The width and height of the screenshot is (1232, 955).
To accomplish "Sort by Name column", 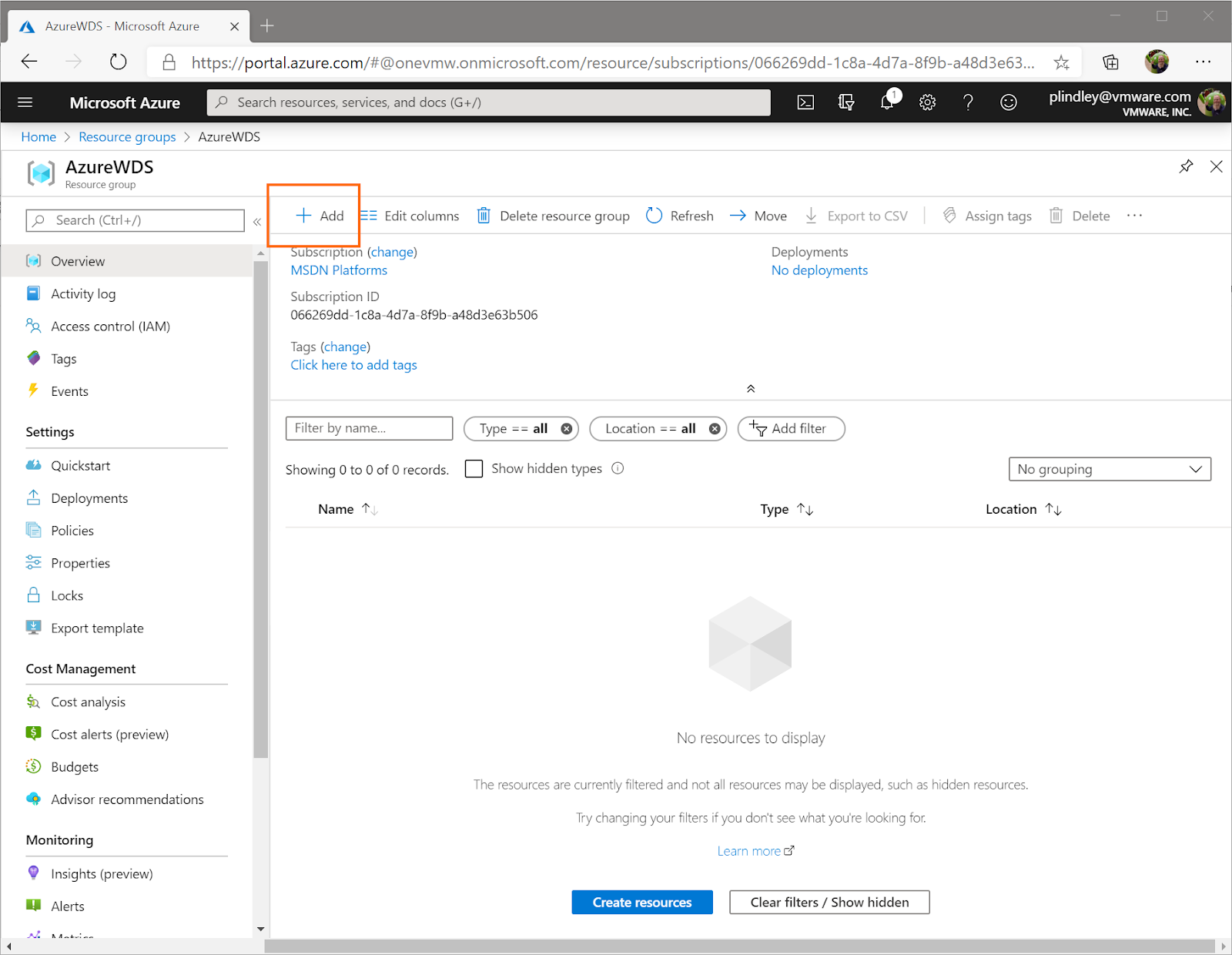I will [347, 509].
